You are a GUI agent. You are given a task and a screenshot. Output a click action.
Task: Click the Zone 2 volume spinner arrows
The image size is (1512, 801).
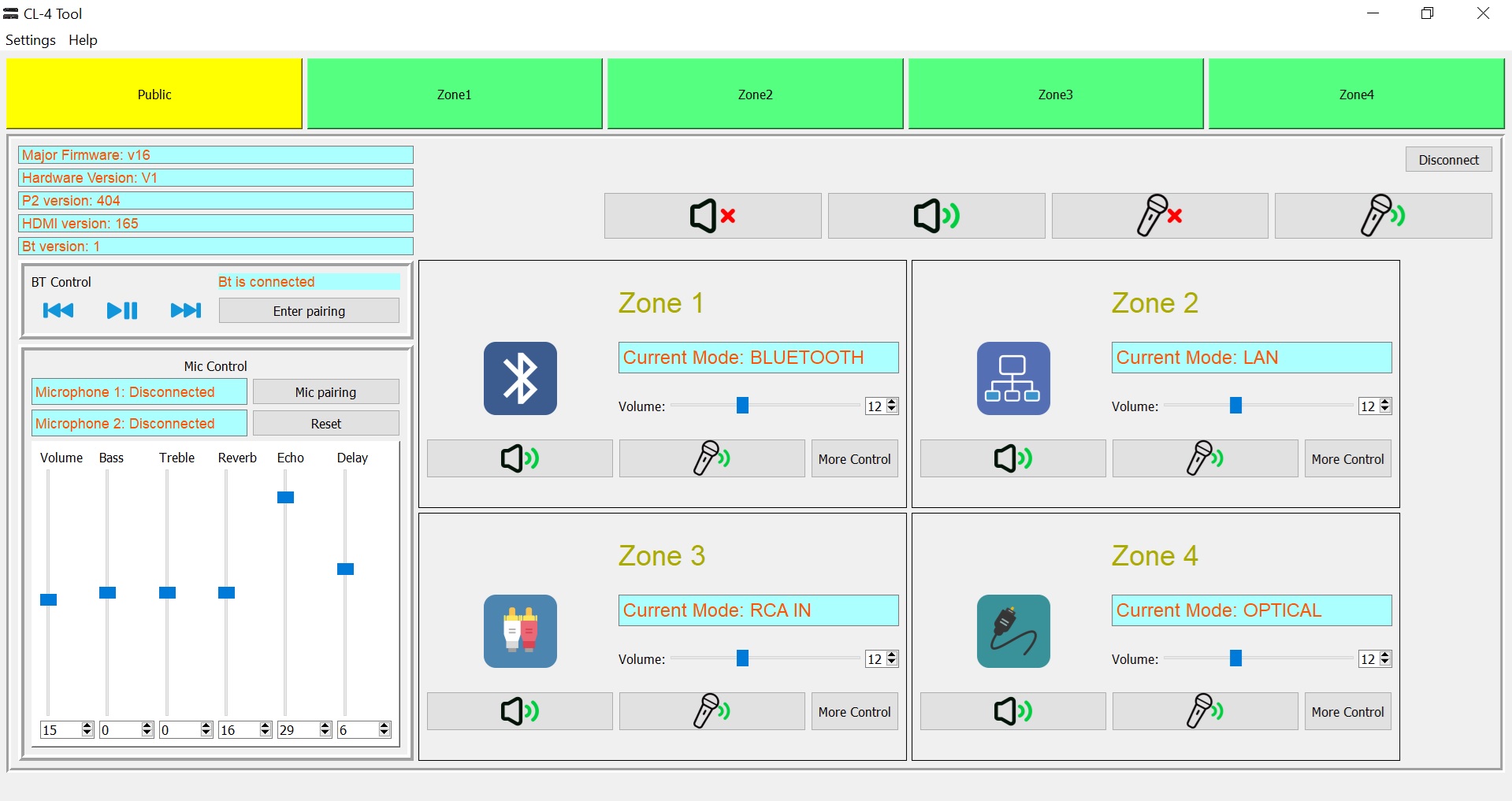pos(1385,406)
